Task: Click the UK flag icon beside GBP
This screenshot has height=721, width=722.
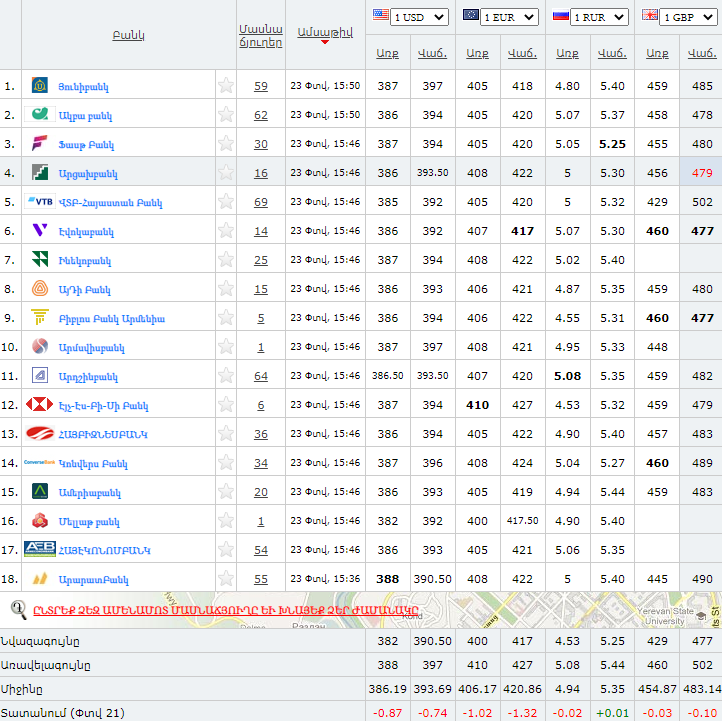Action: [x=650, y=15]
